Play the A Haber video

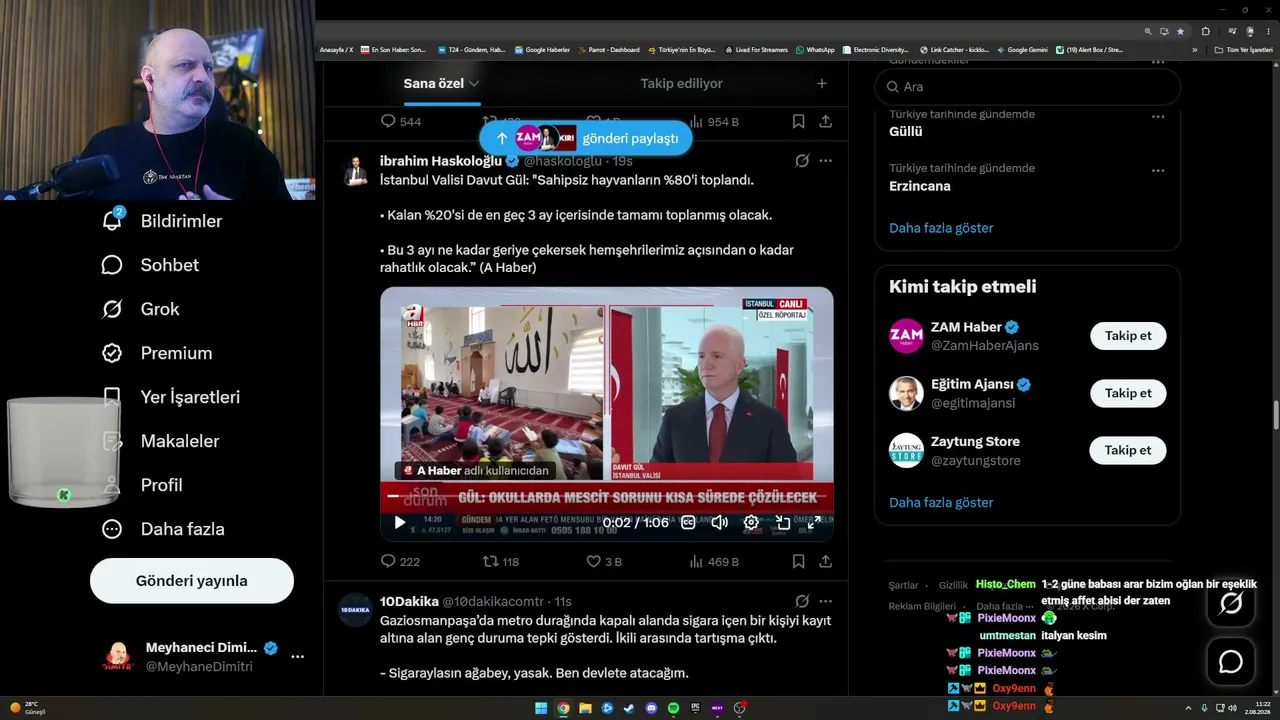(x=400, y=522)
